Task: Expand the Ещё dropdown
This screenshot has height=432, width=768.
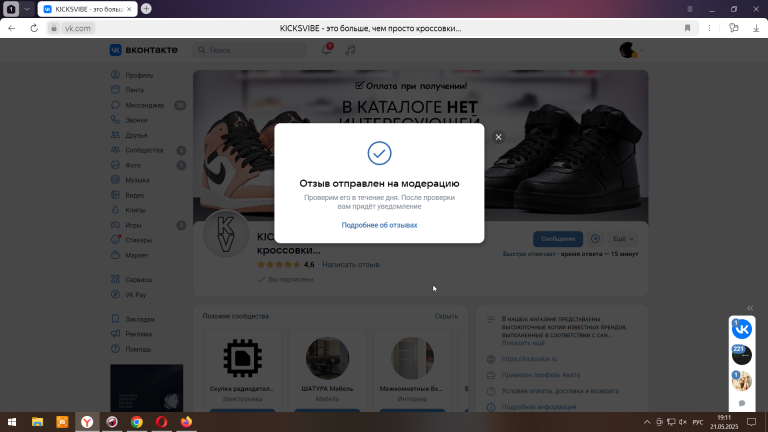Action: tap(623, 239)
